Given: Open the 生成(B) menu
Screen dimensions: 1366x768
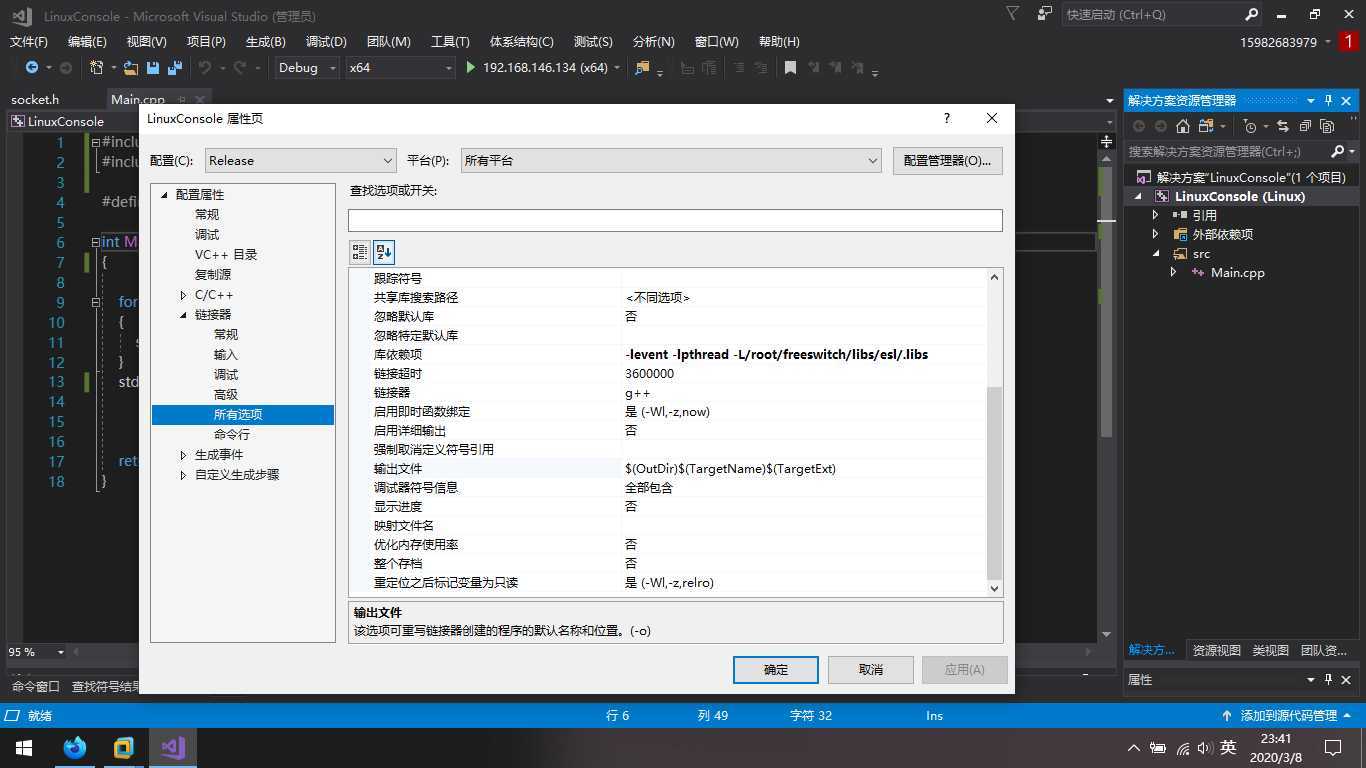Looking at the screenshot, I should 265,41.
